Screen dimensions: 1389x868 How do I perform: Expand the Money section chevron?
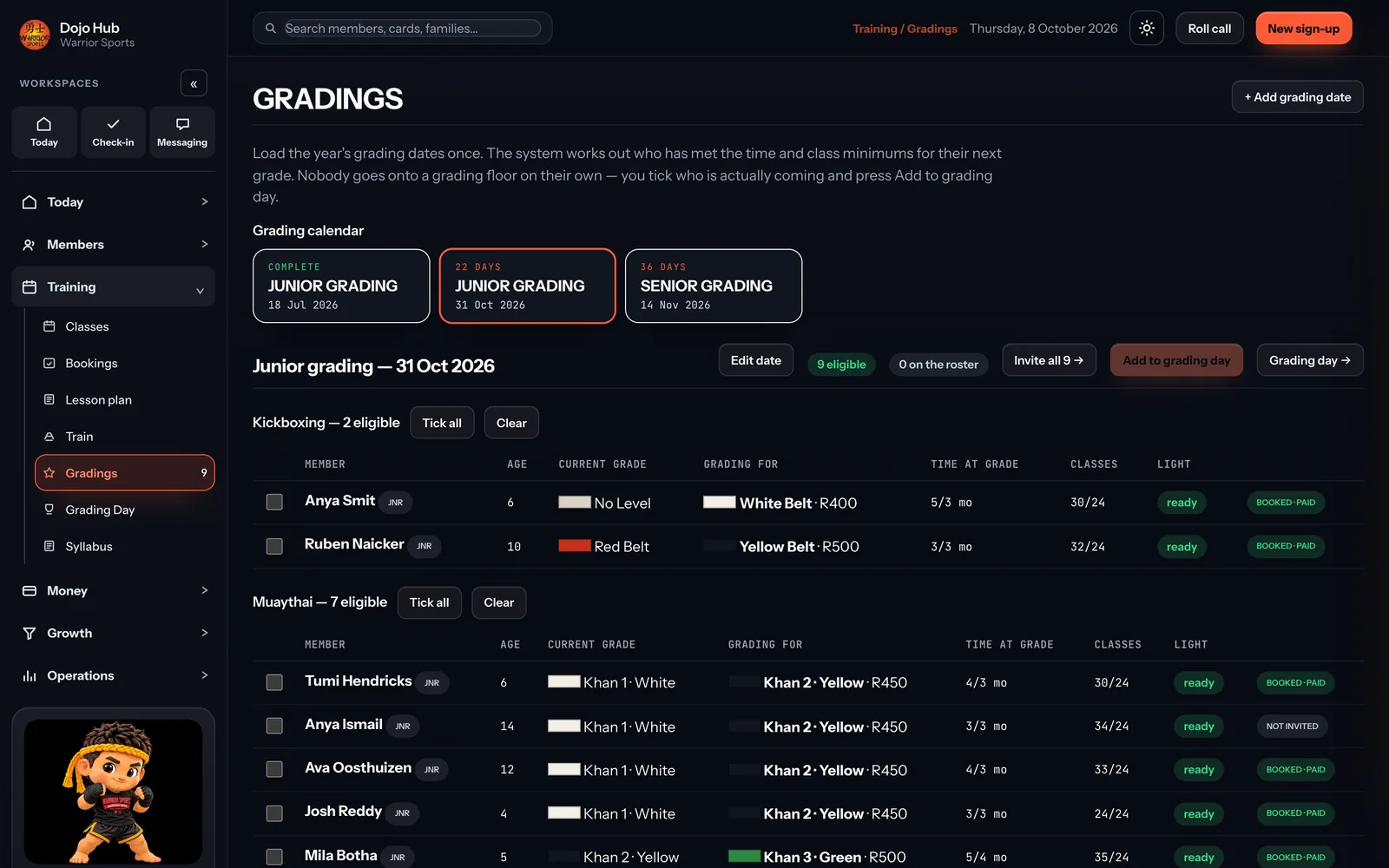(205, 591)
